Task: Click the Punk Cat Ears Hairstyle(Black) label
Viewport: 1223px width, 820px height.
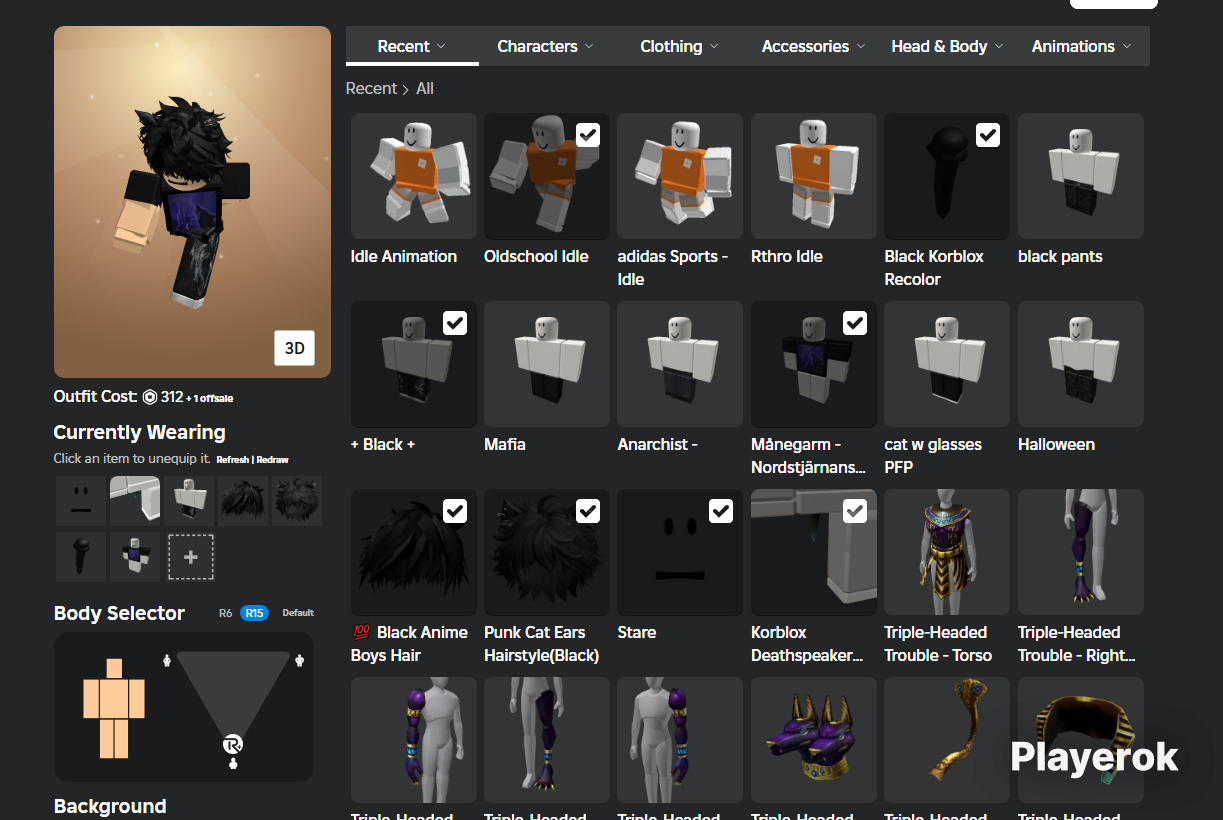Action: (542, 644)
